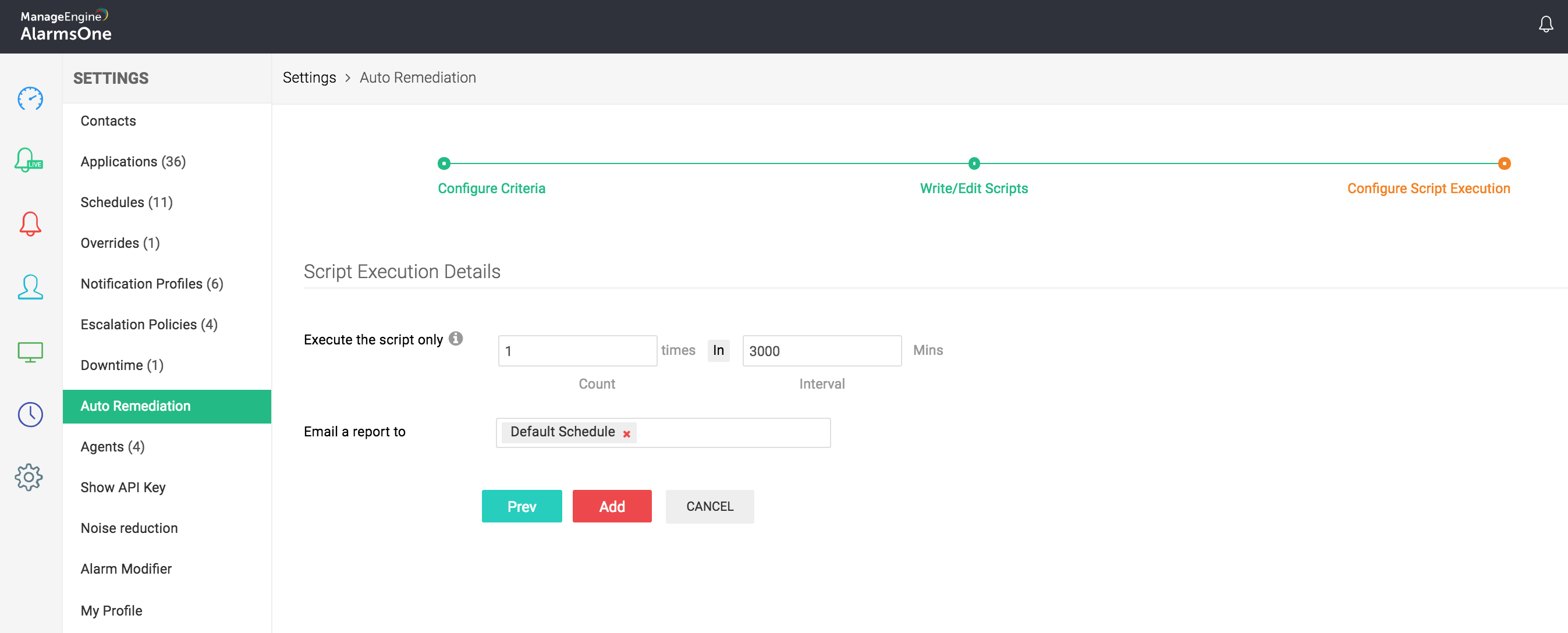The image size is (1568, 633).
Task: Click the ManageEngine AlarmsOne logo
Action: [66, 26]
